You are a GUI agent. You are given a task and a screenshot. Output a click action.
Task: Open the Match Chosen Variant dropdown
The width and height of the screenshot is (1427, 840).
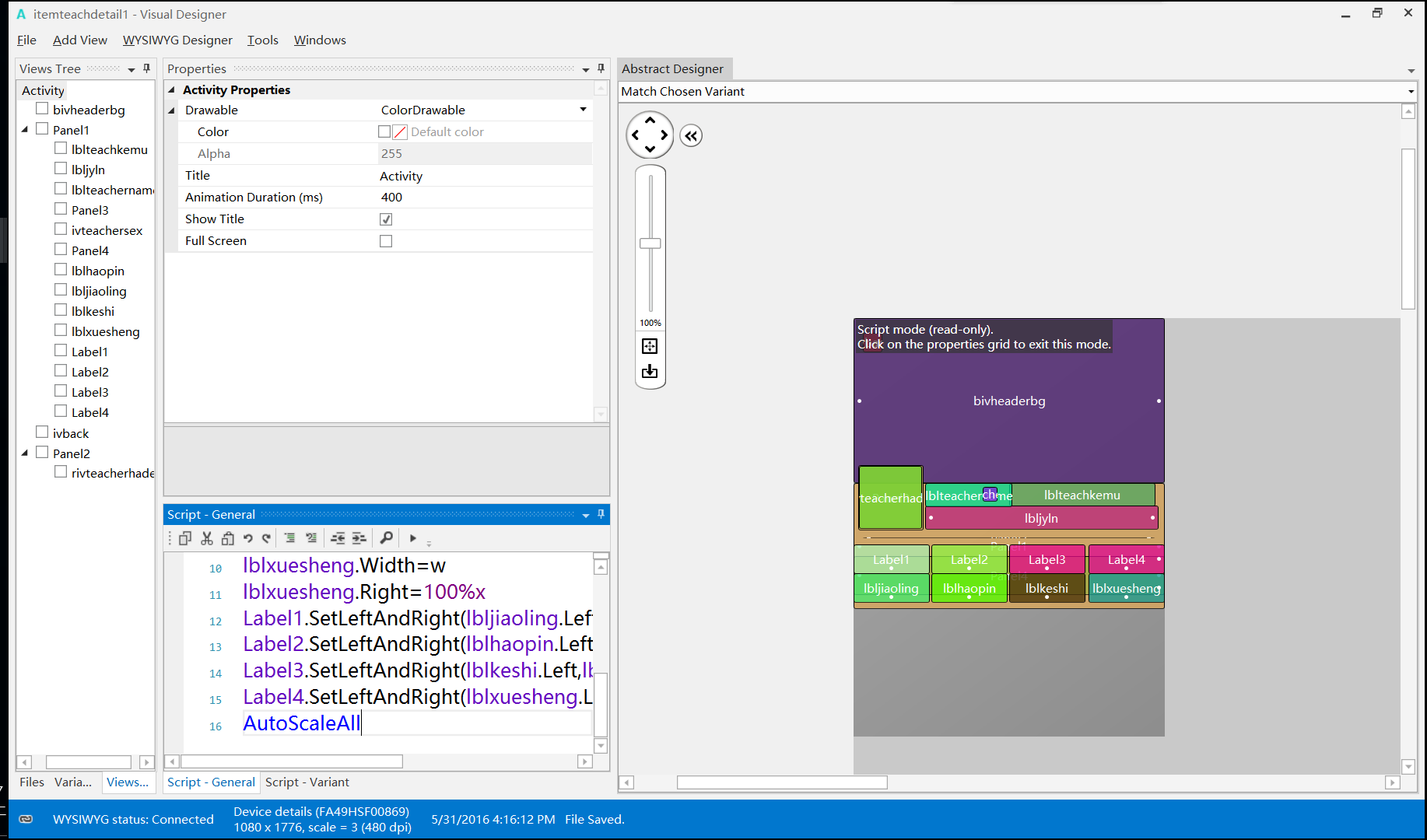(x=1411, y=92)
